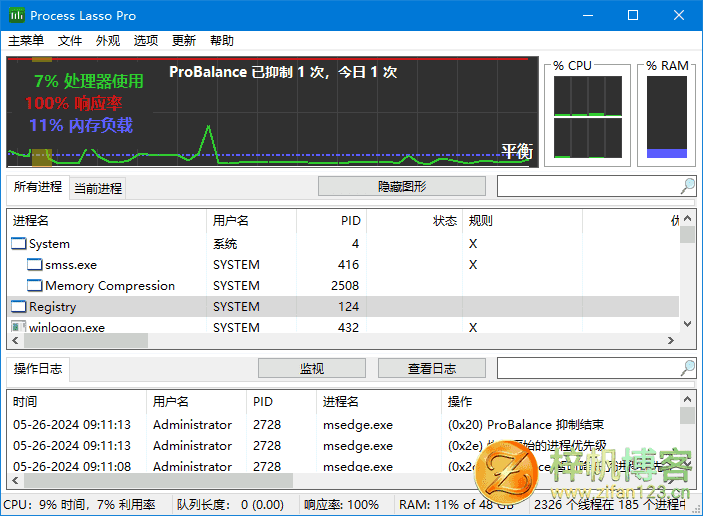Select the Memory Compression row
703x516 pixels.
pyautogui.click(x=343, y=286)
